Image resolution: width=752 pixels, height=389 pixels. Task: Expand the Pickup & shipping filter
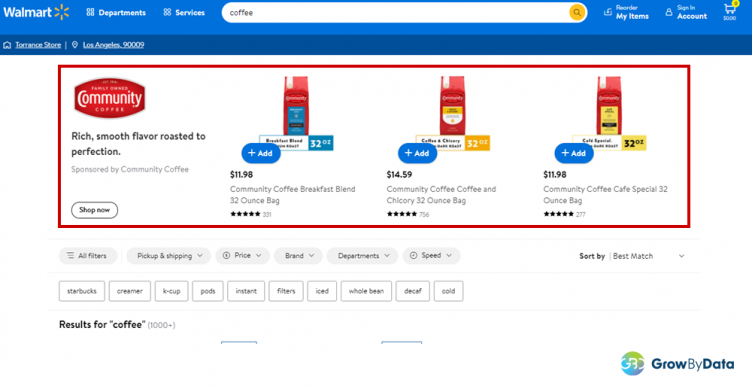click(x=168, y=256)
